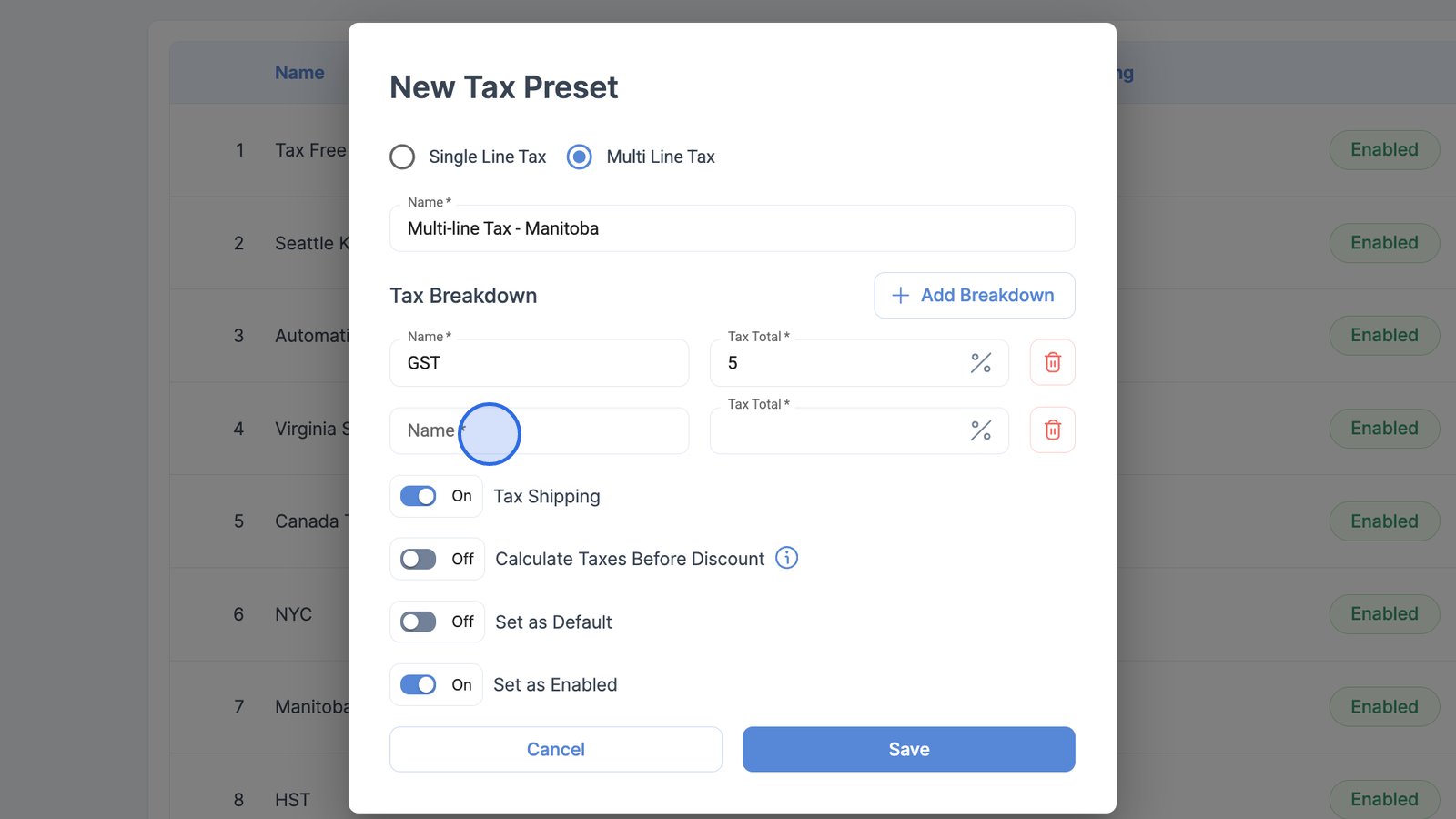Click the percent icon in the empty Tax Total field
Screen dimensions: 1456x819
pos(980,430)
